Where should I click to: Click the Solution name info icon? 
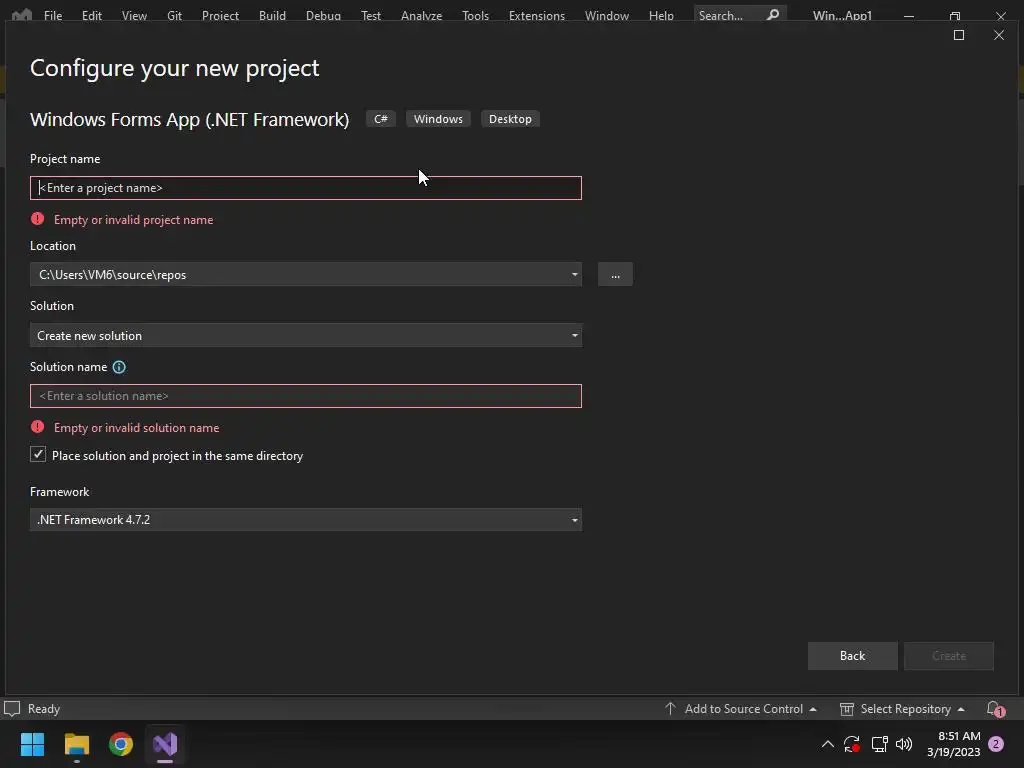(119, 367)
